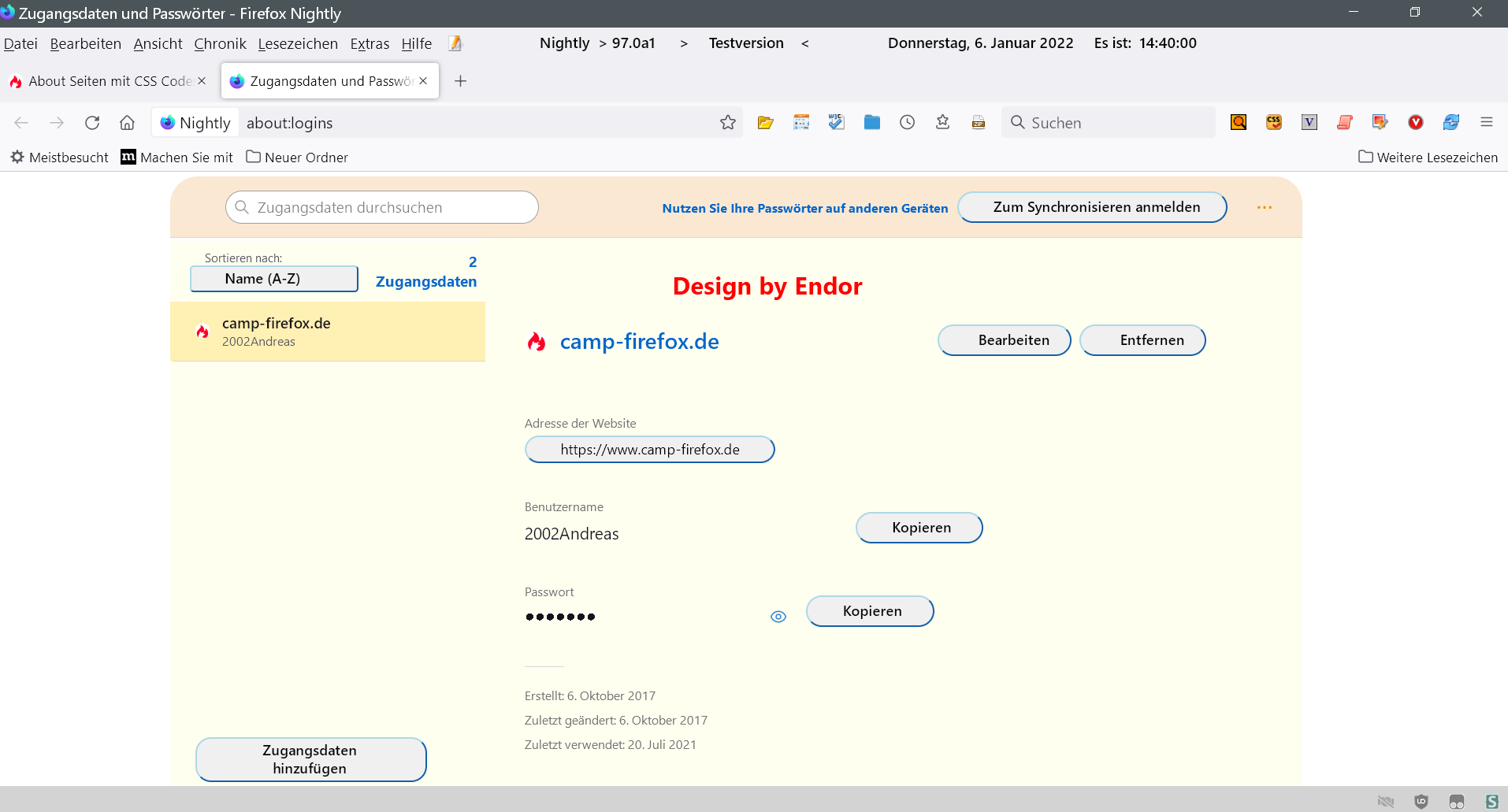Viewport: 1508px width, 812px height.
Task: Open the Stylus icon in status bar
Action: 1491,801
